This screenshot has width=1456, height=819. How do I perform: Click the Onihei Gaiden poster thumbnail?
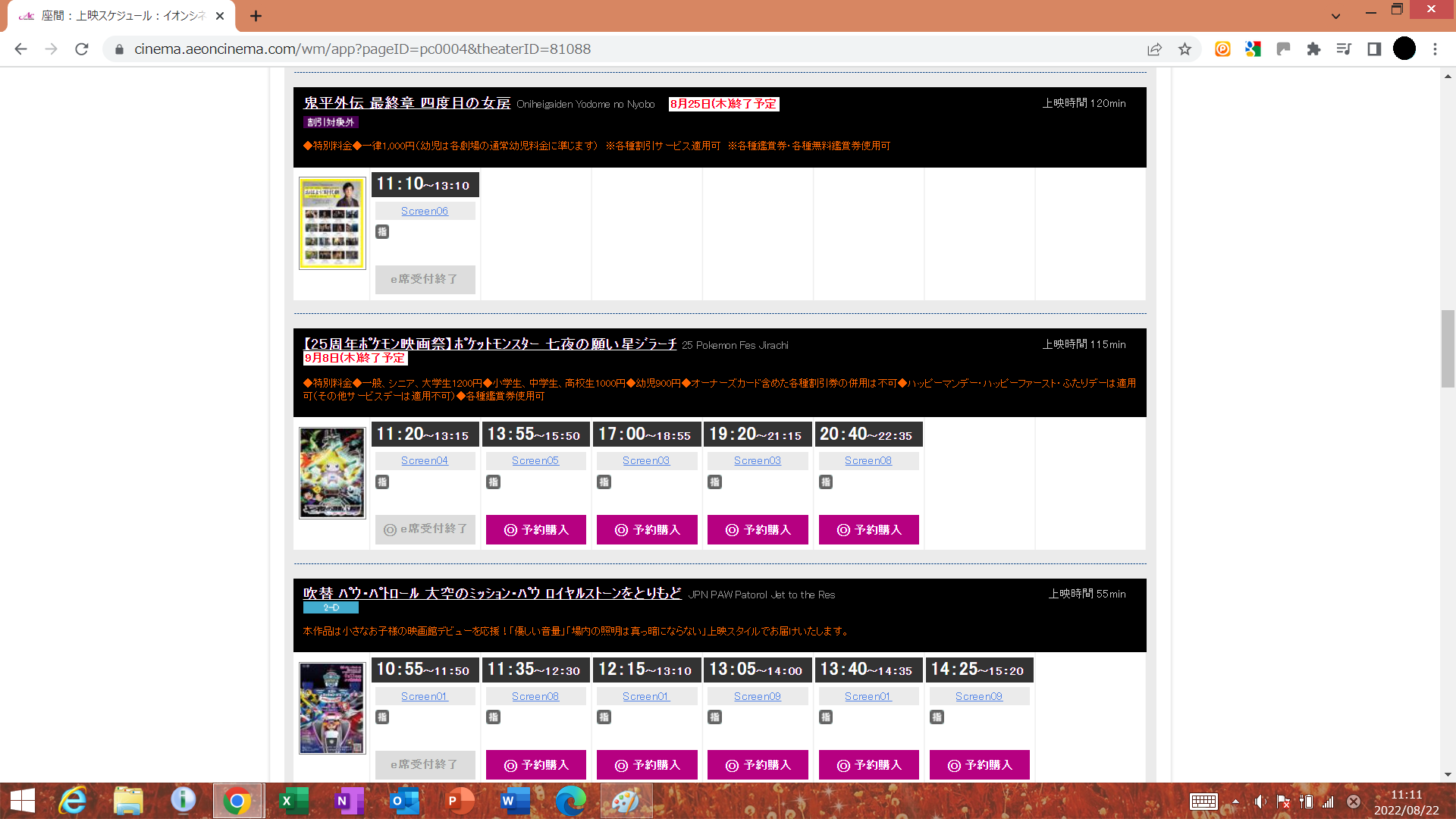(332, 223)
